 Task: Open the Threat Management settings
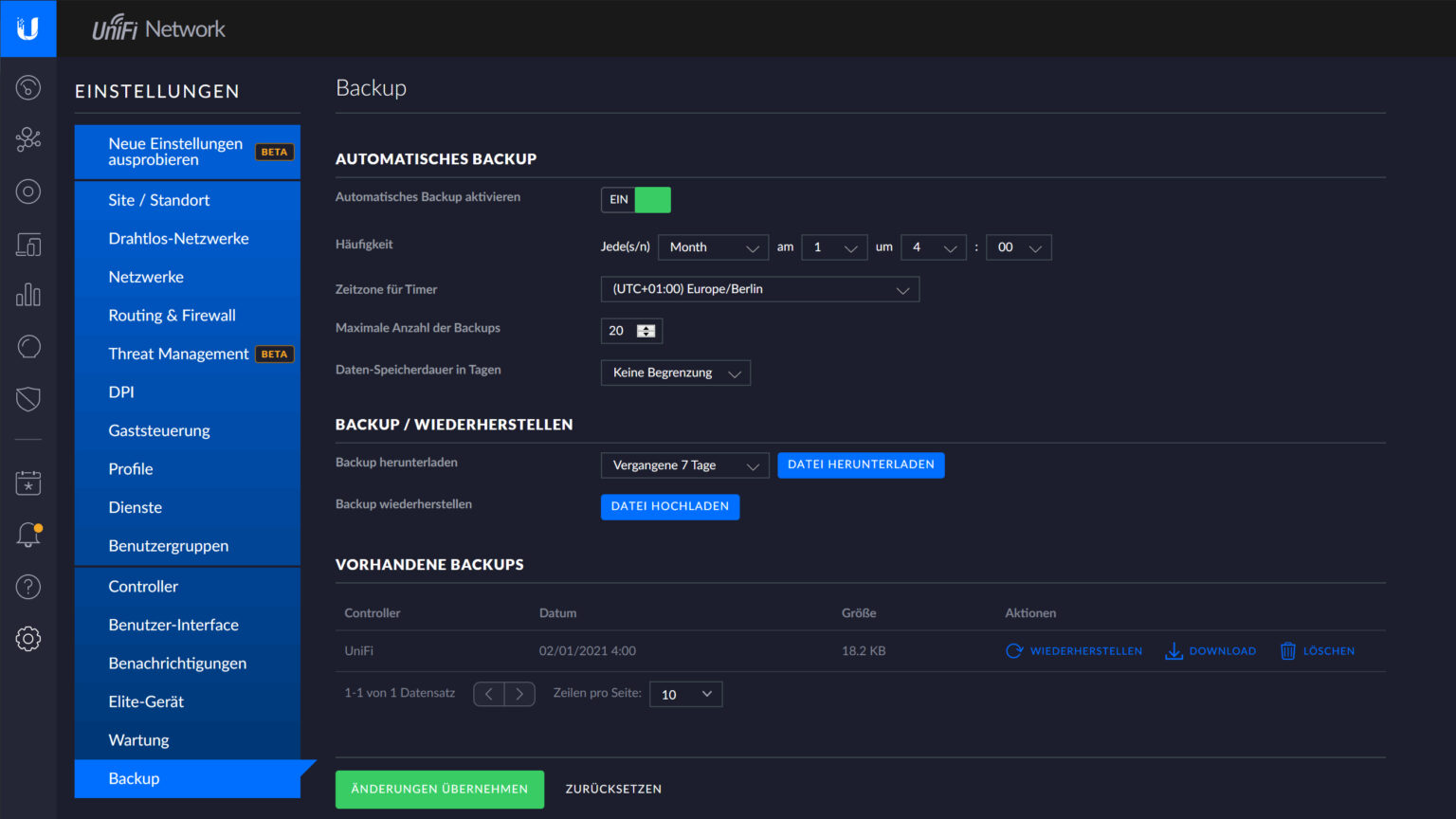tap(178, 353)
